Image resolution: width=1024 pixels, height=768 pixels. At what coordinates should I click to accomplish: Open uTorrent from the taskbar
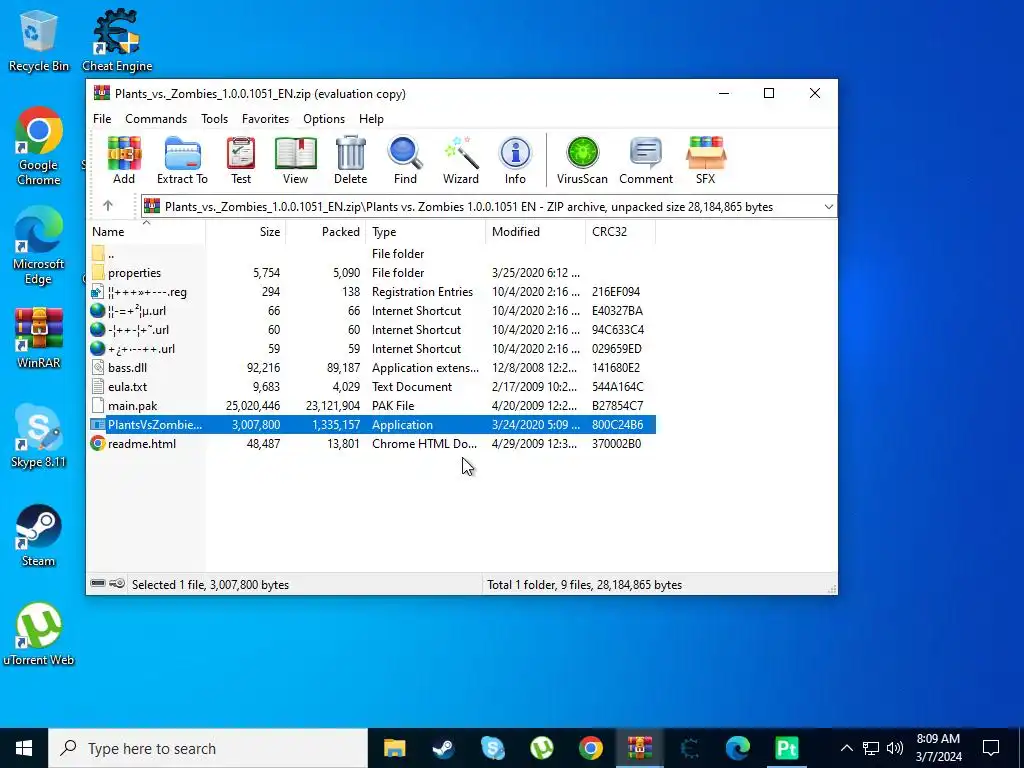(x=541, y=748)
